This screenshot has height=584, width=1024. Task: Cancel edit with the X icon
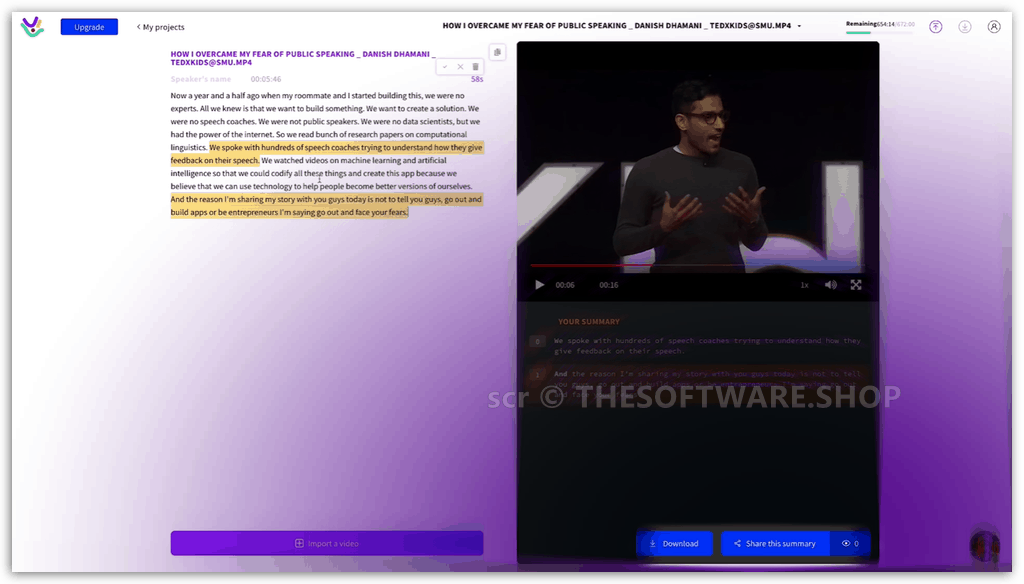pos(460,67)
